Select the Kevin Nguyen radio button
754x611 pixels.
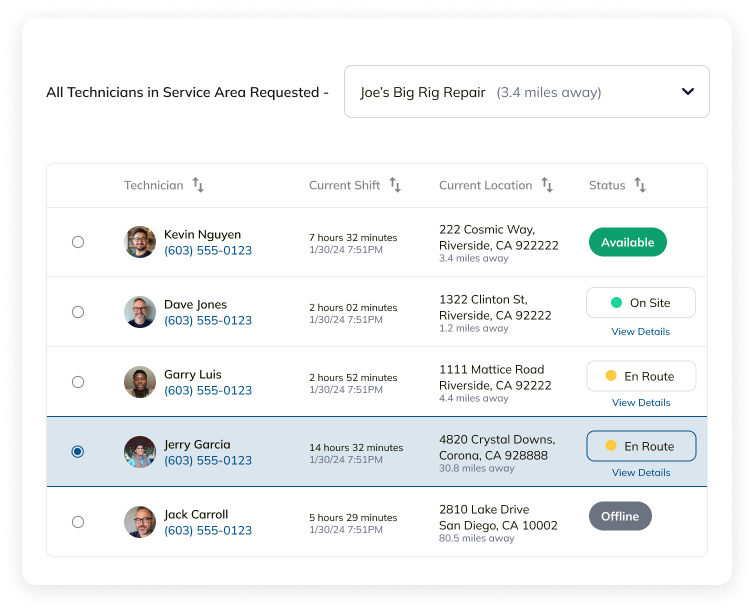point(78,242)
